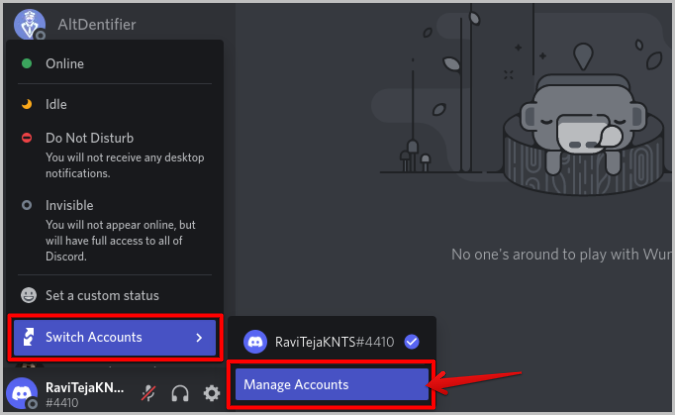Click the blue checkmark beside RaviTejaKNTS#4410

click(x=412, y=342)
